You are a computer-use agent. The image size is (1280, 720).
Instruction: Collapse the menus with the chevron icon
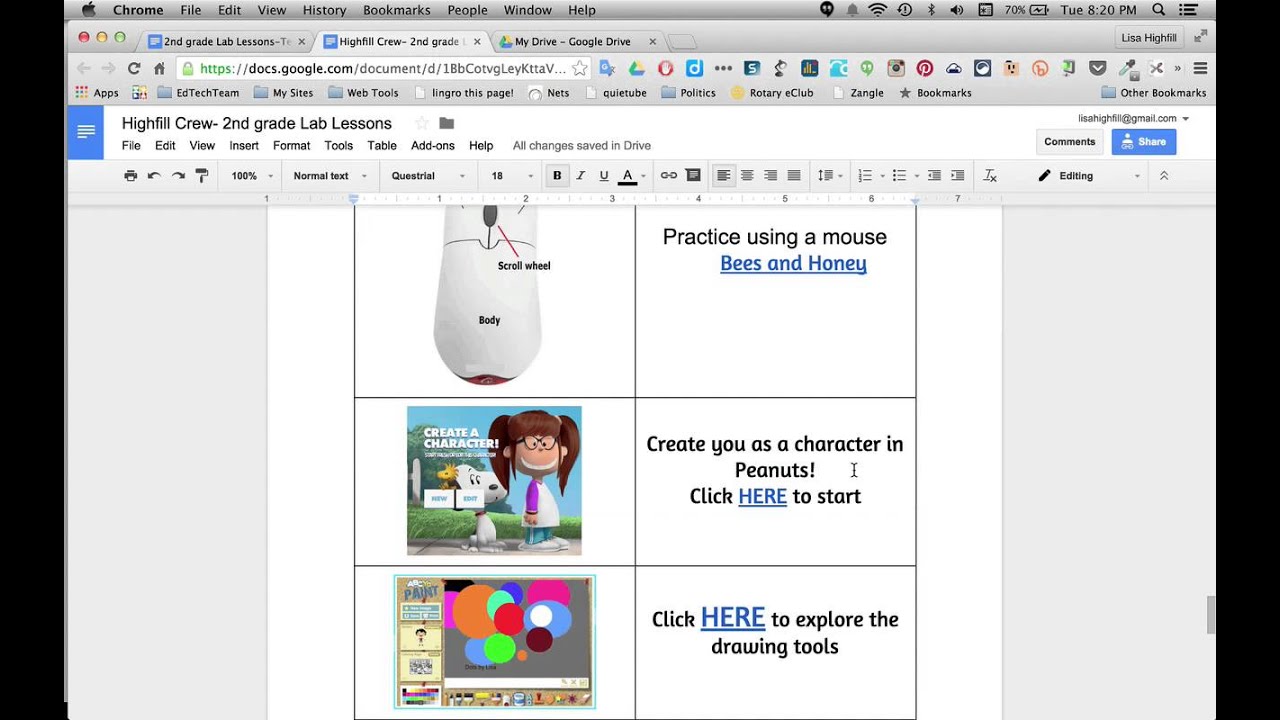coord(1164,176)
